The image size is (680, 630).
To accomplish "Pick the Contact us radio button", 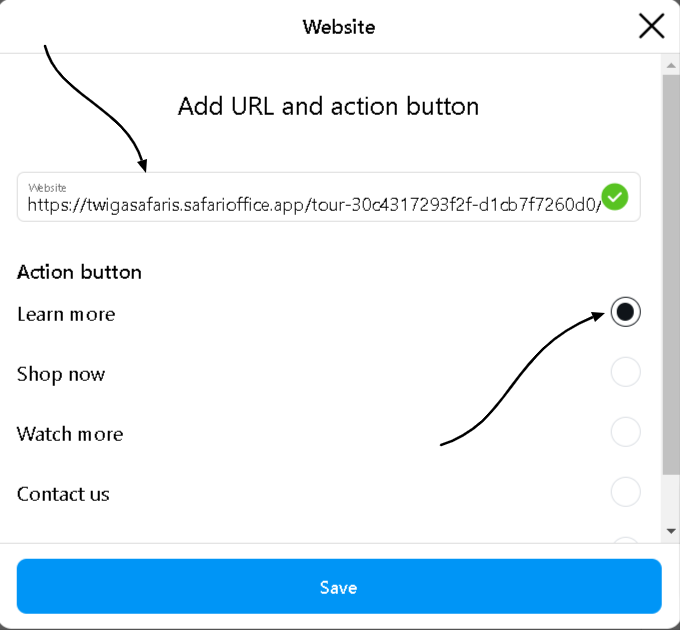I will (x=625, y=493).
